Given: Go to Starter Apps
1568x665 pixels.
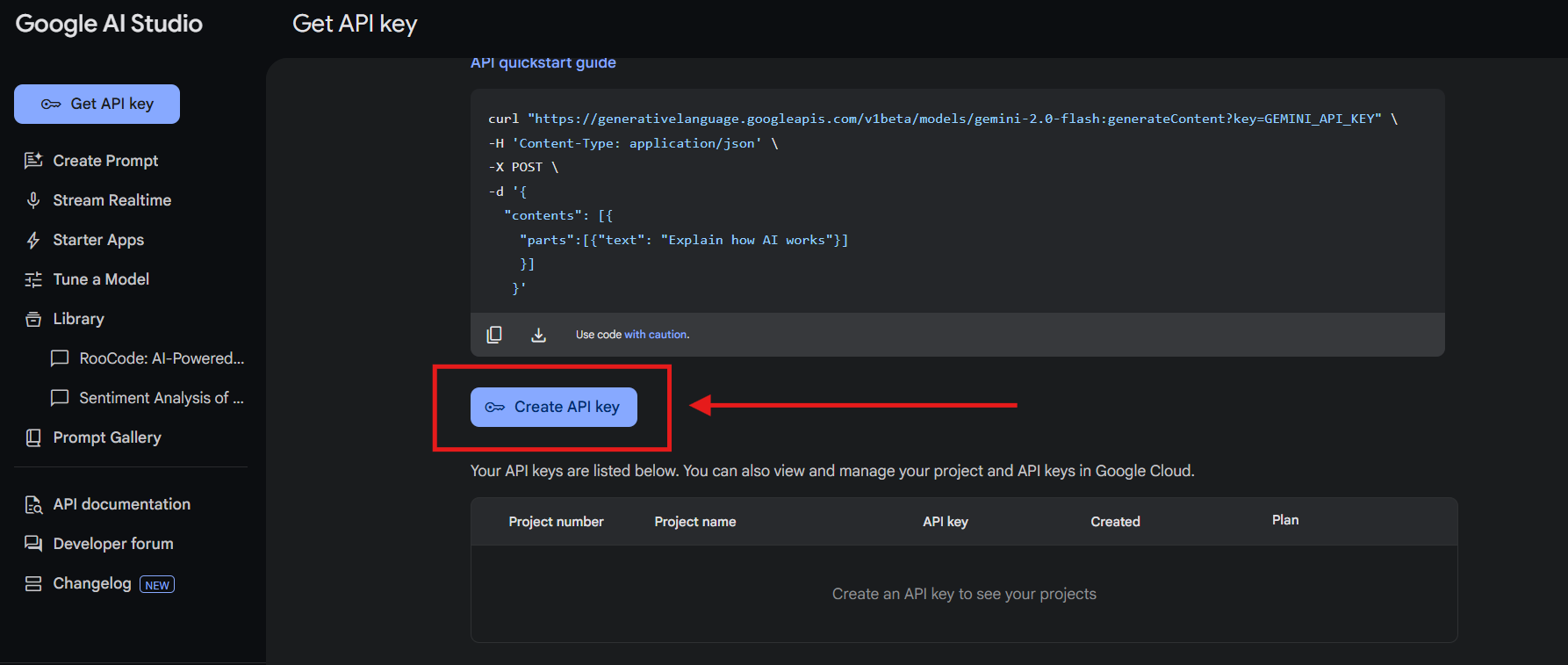Looking at the screenshot, I should pos(98,240).
